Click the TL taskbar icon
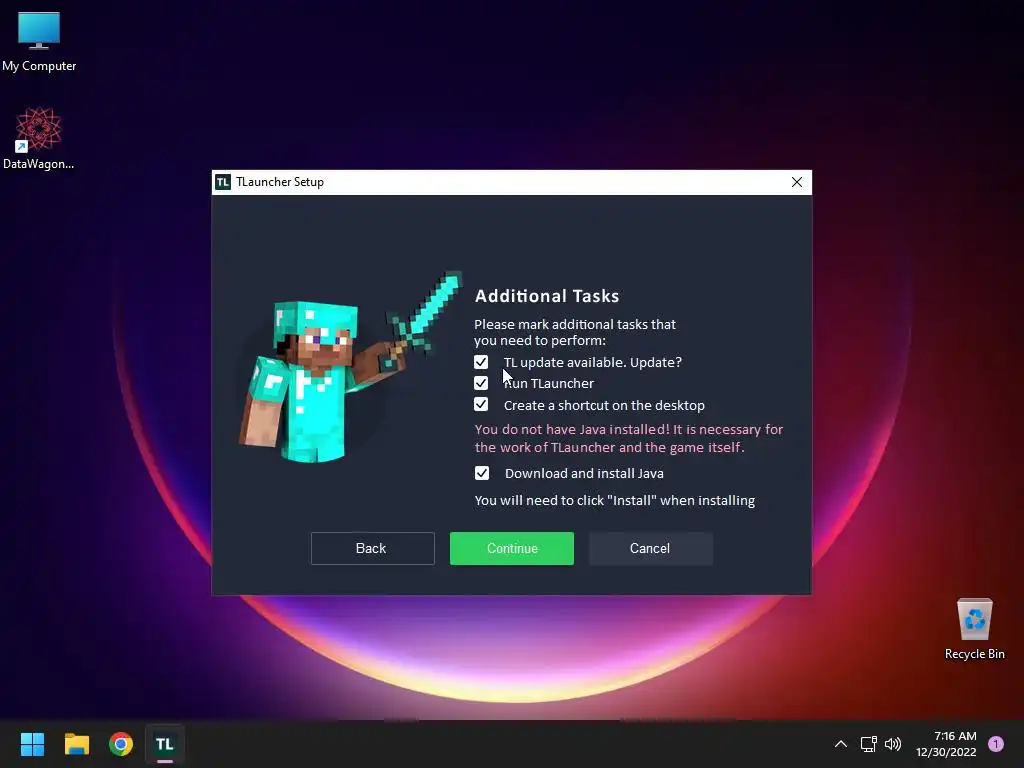1024x768 pixels. (165, 744)
